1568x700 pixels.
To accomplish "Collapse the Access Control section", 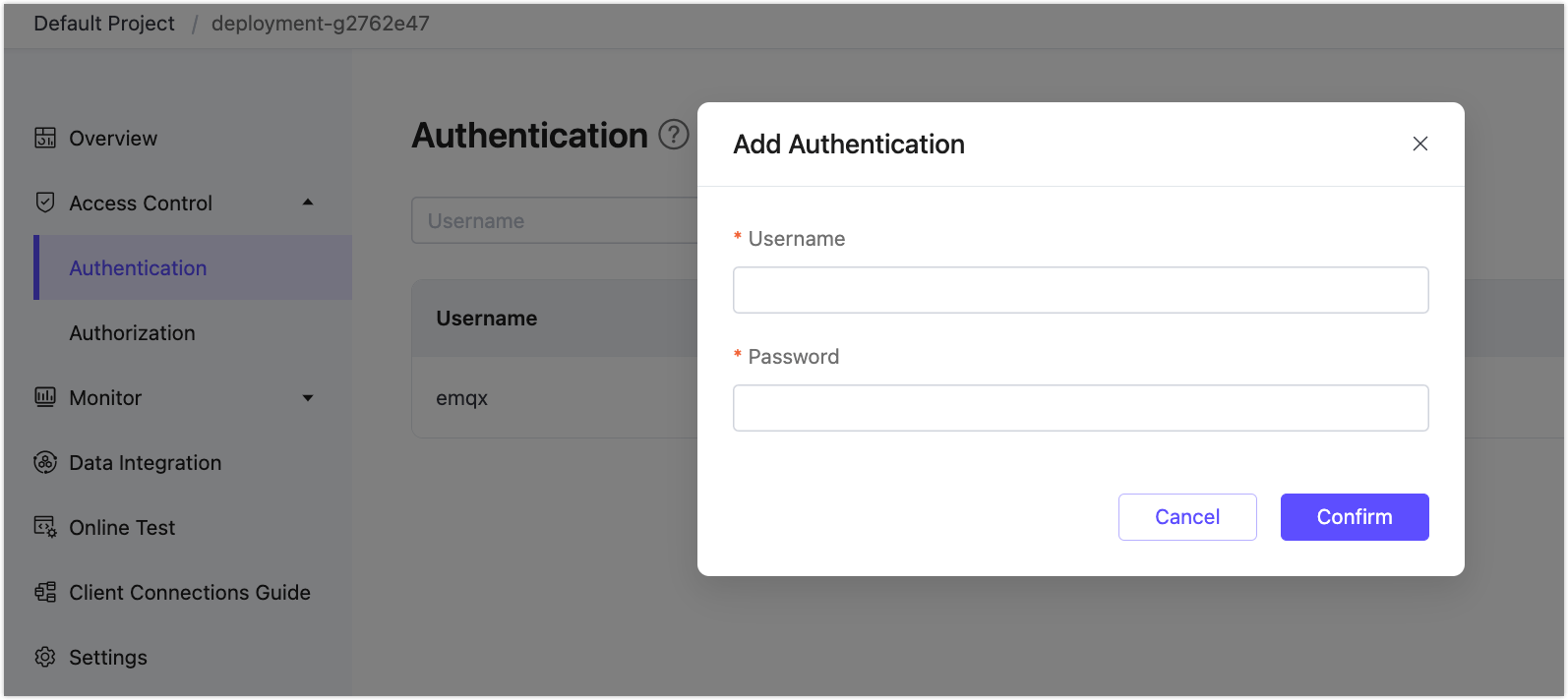I will click(308, 203).
